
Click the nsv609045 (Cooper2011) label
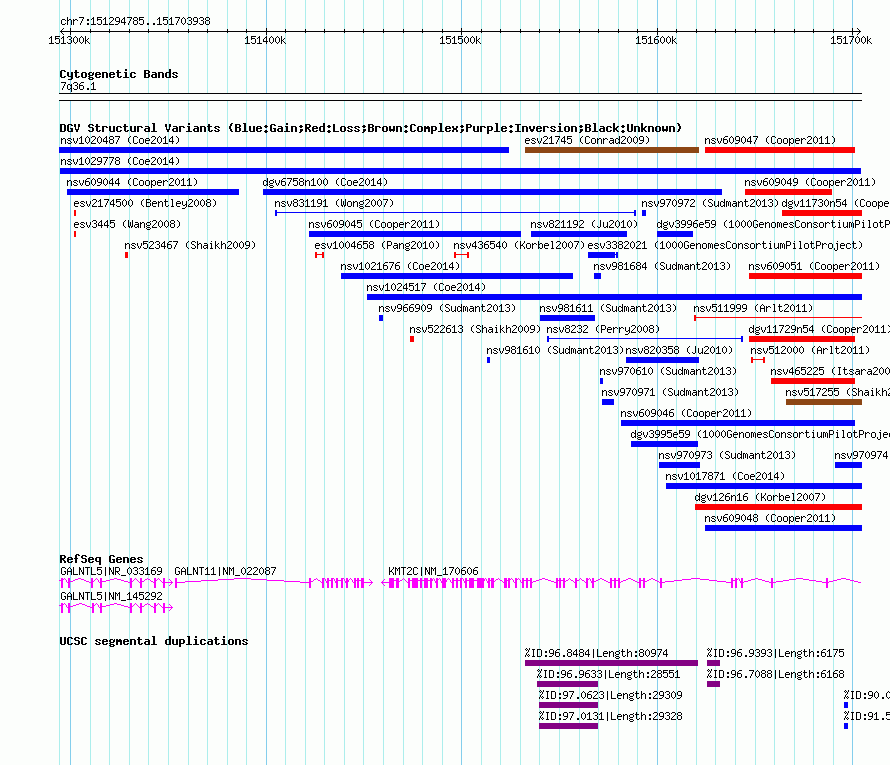pyautogui.click(x=374, y=224)
